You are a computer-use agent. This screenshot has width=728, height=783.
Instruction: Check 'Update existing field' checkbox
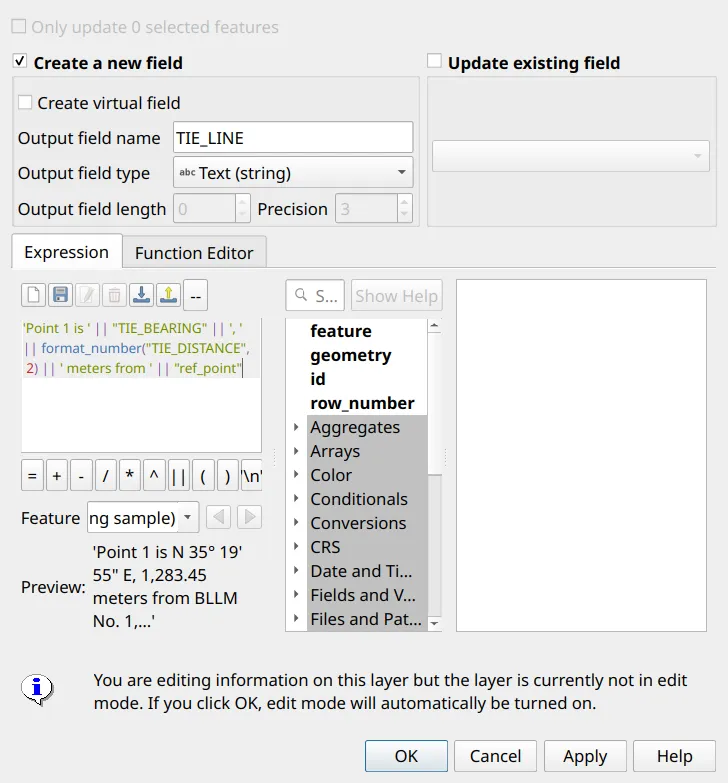tap(434, 61)
